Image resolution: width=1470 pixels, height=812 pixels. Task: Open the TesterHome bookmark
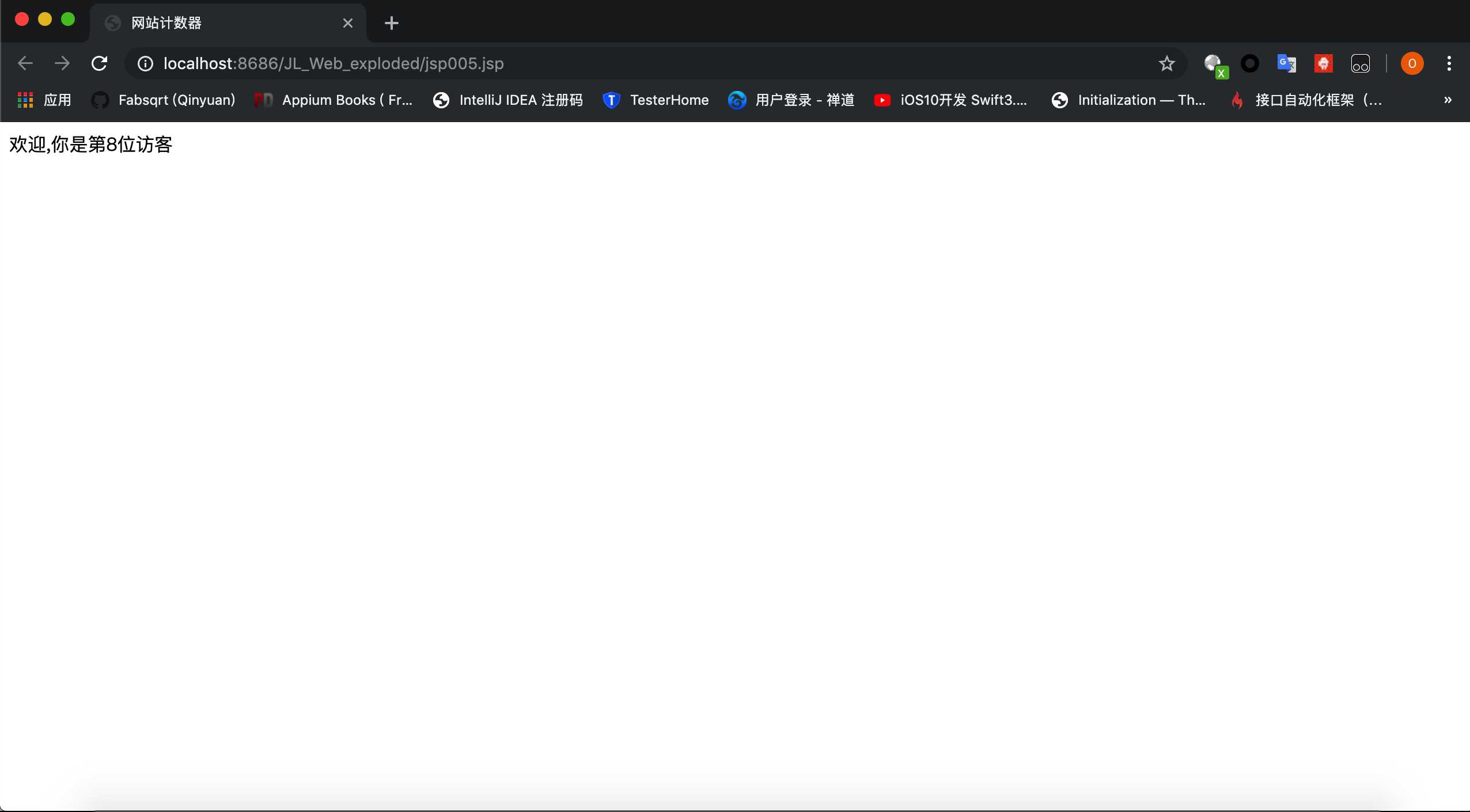coord(656,100)
